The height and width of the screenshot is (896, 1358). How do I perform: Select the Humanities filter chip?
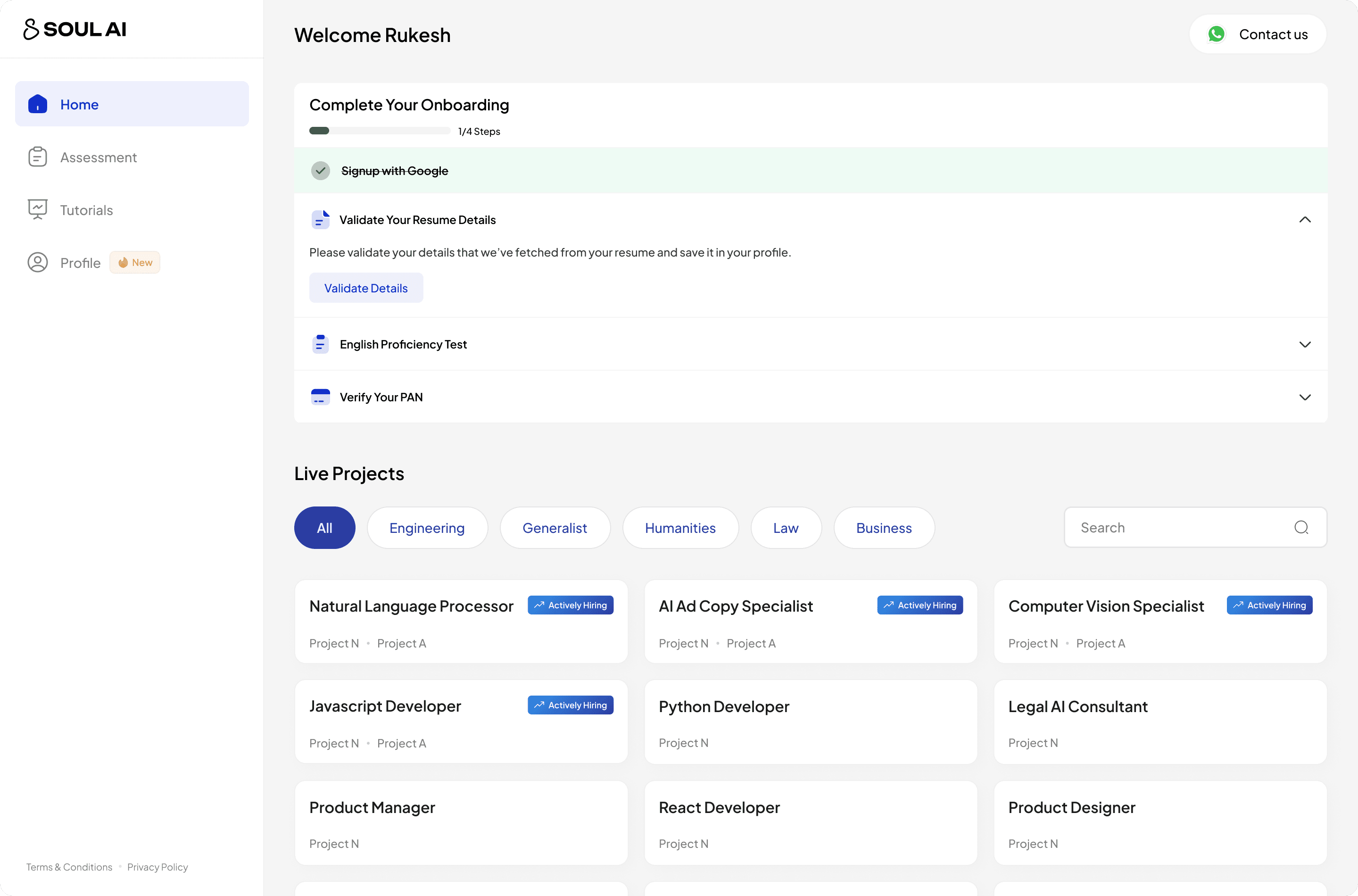(680, 528)
